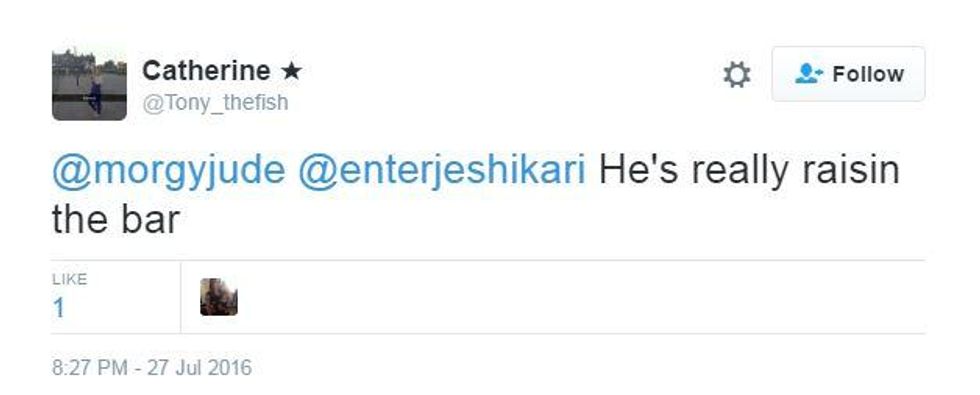980x395 pixels.
Task: View the avatar of the user who liked
Action: tap(219, 297)
